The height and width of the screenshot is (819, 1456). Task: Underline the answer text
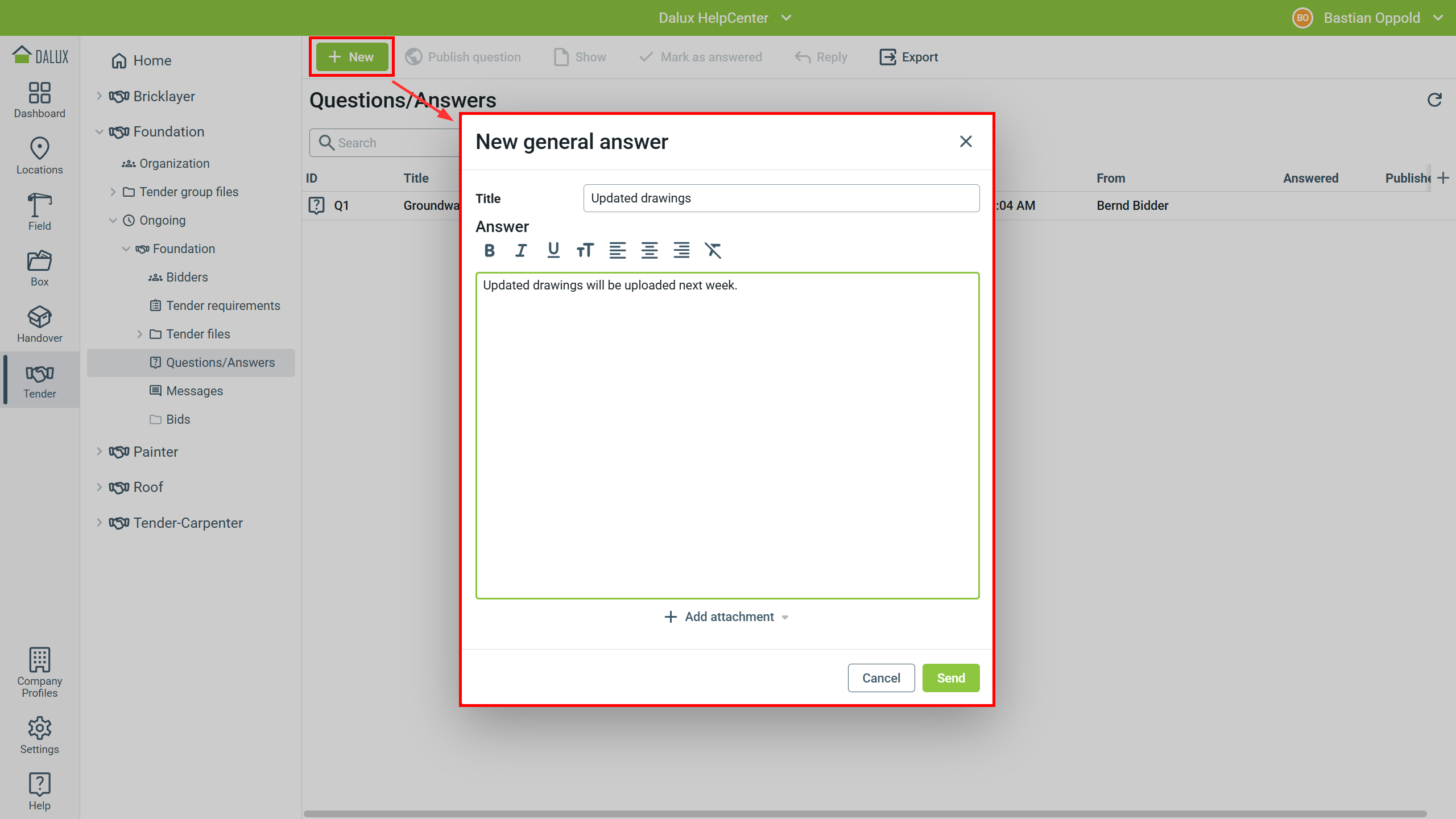tap(553, 250)
